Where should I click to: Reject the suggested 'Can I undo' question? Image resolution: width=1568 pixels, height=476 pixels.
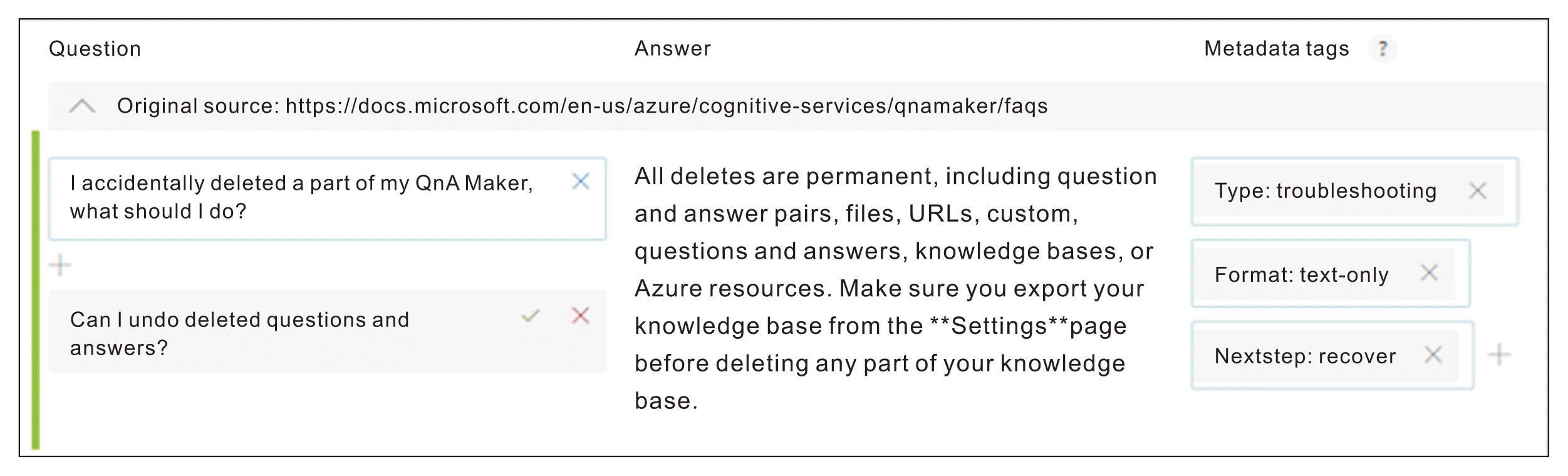581,316
